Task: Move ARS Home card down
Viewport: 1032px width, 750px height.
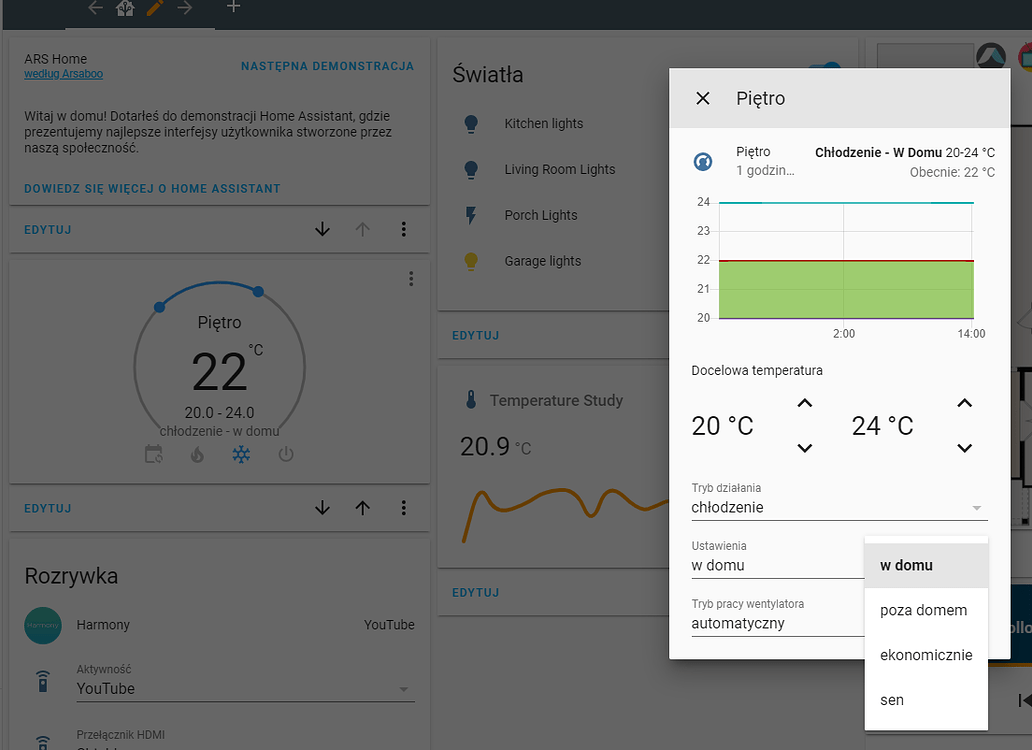Action: pyautogui.click(x=322, y=229)
